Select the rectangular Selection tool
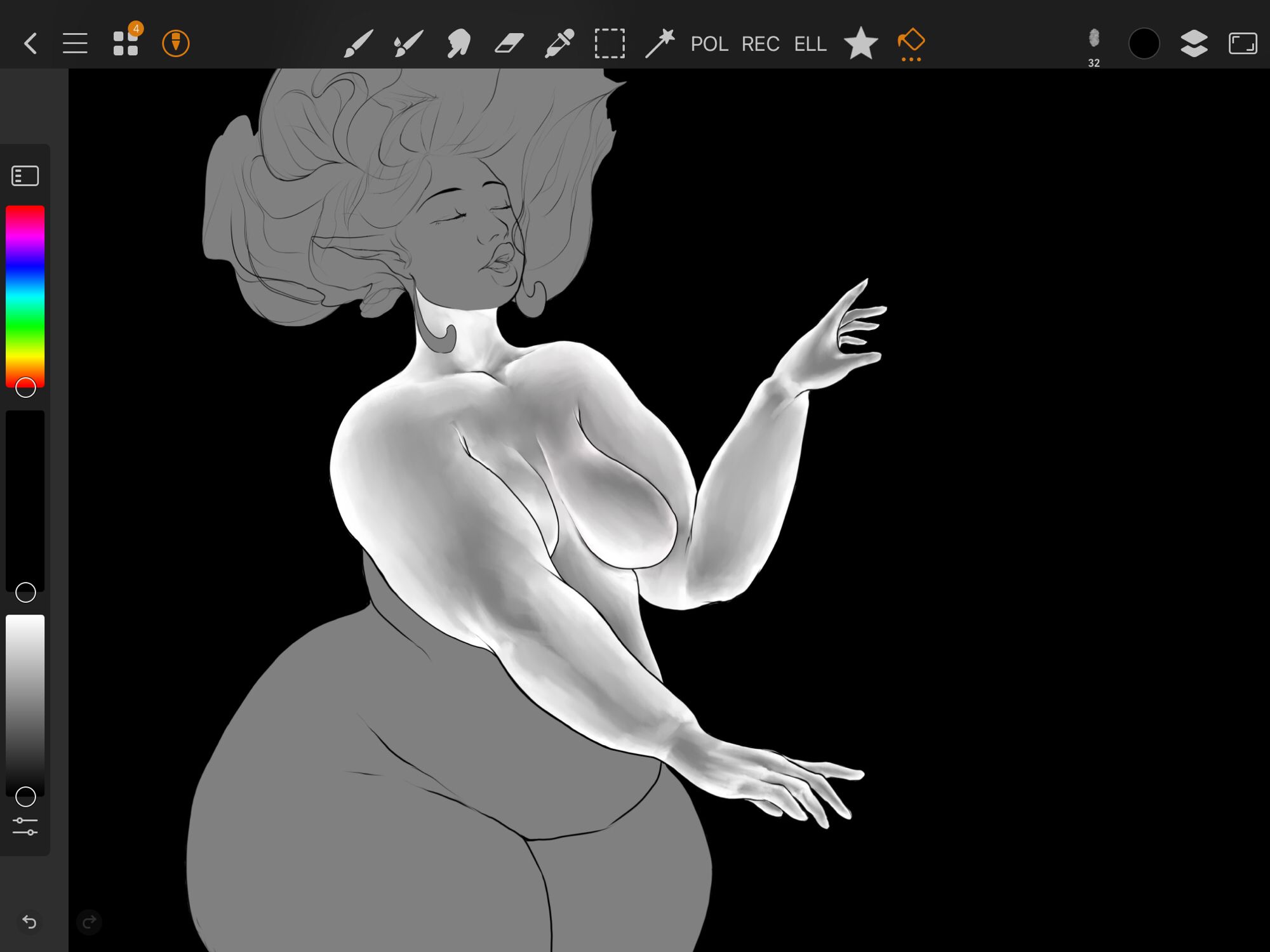 pos(610,44)
